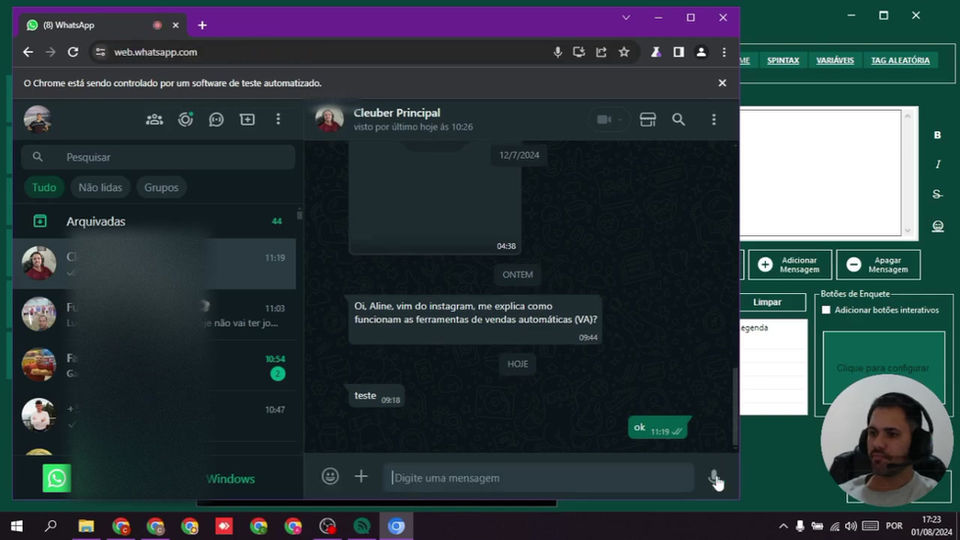Apply bold formatting B in sender app
This screenshot has width=960, height=540.
click(937, 135)
